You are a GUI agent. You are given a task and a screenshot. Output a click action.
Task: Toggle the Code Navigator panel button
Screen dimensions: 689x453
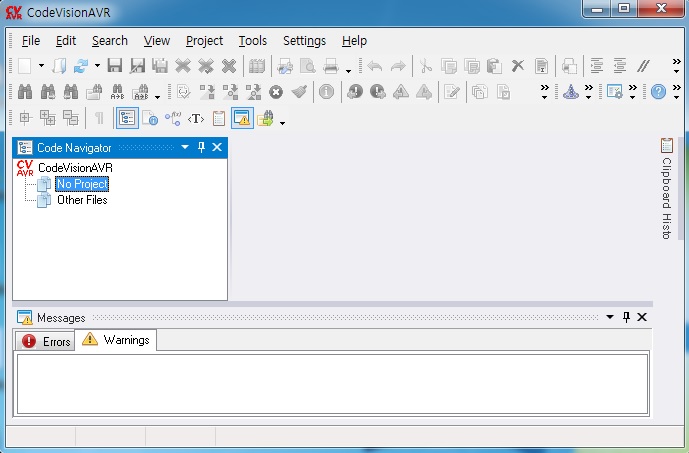coord(127,118)
